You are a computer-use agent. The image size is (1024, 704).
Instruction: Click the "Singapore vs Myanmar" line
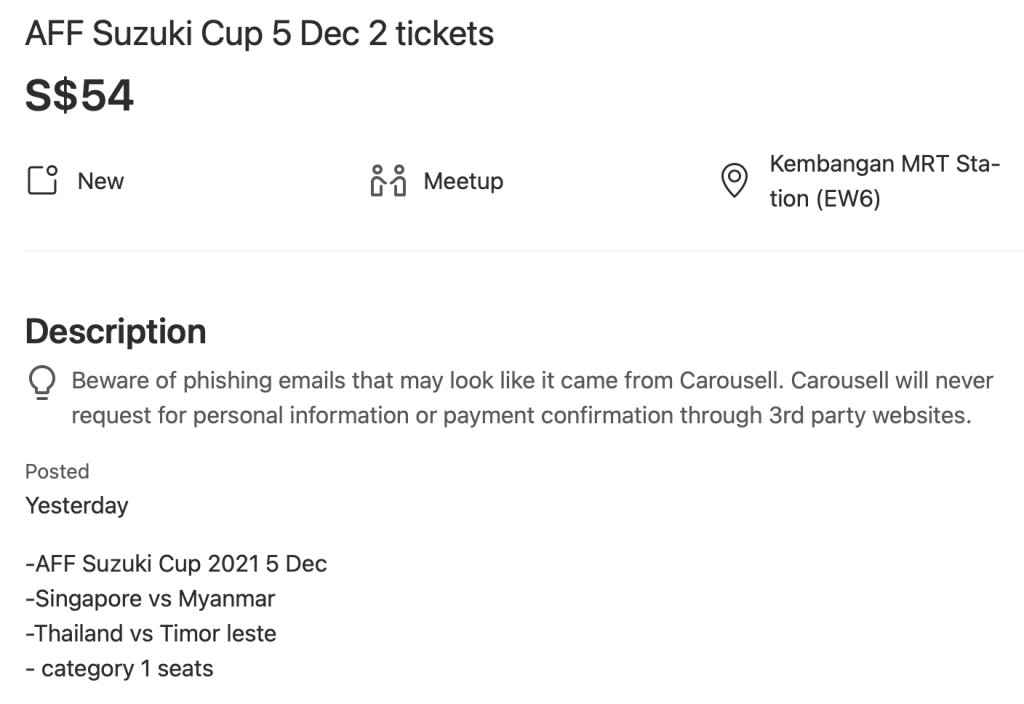pyautogui.click(x=150, y=599)
